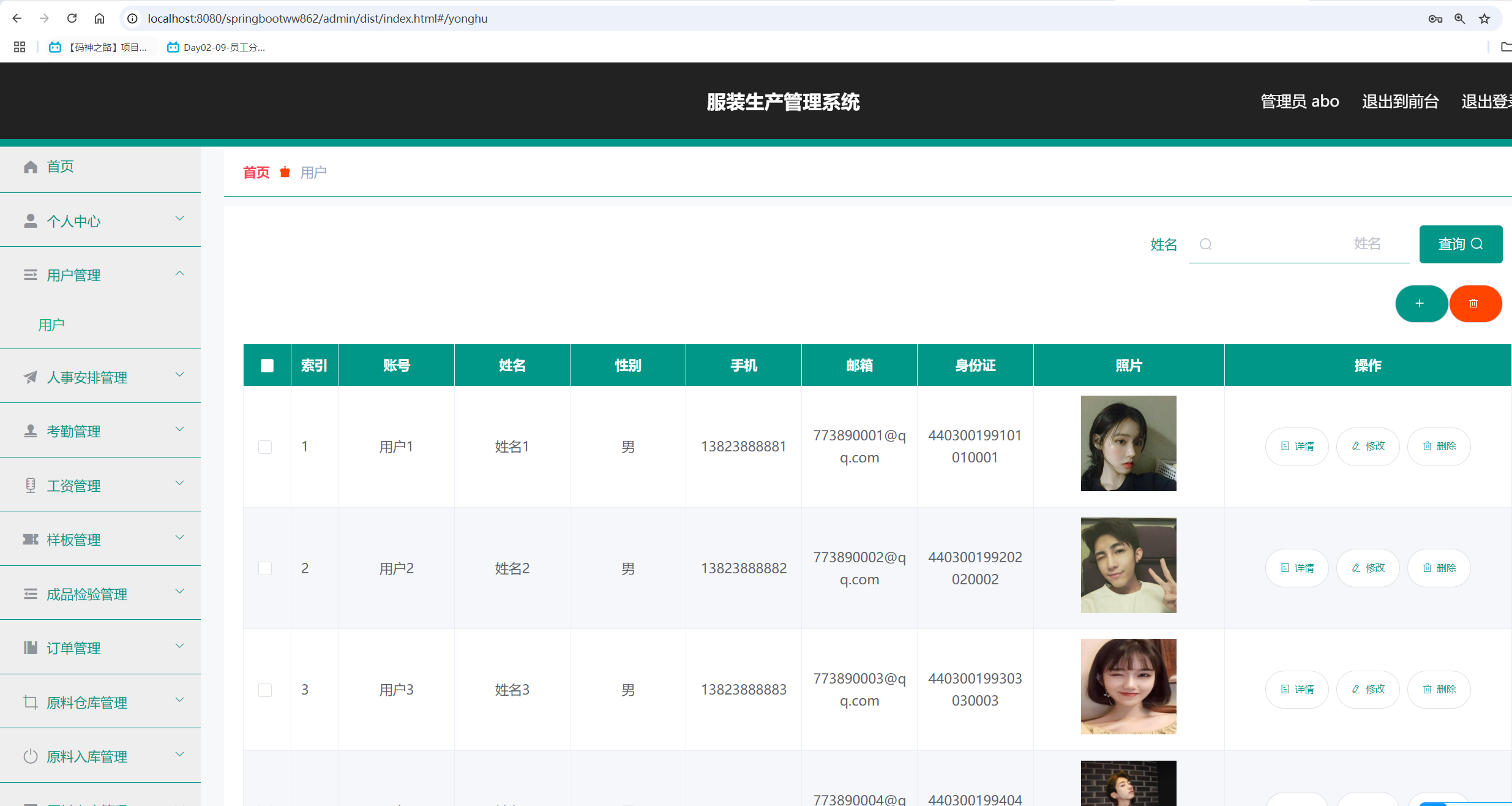Screen dimensions: 1512x806
Task: Click the 查询 search button
Action: pyautogui.click(x=1460, y=244)
